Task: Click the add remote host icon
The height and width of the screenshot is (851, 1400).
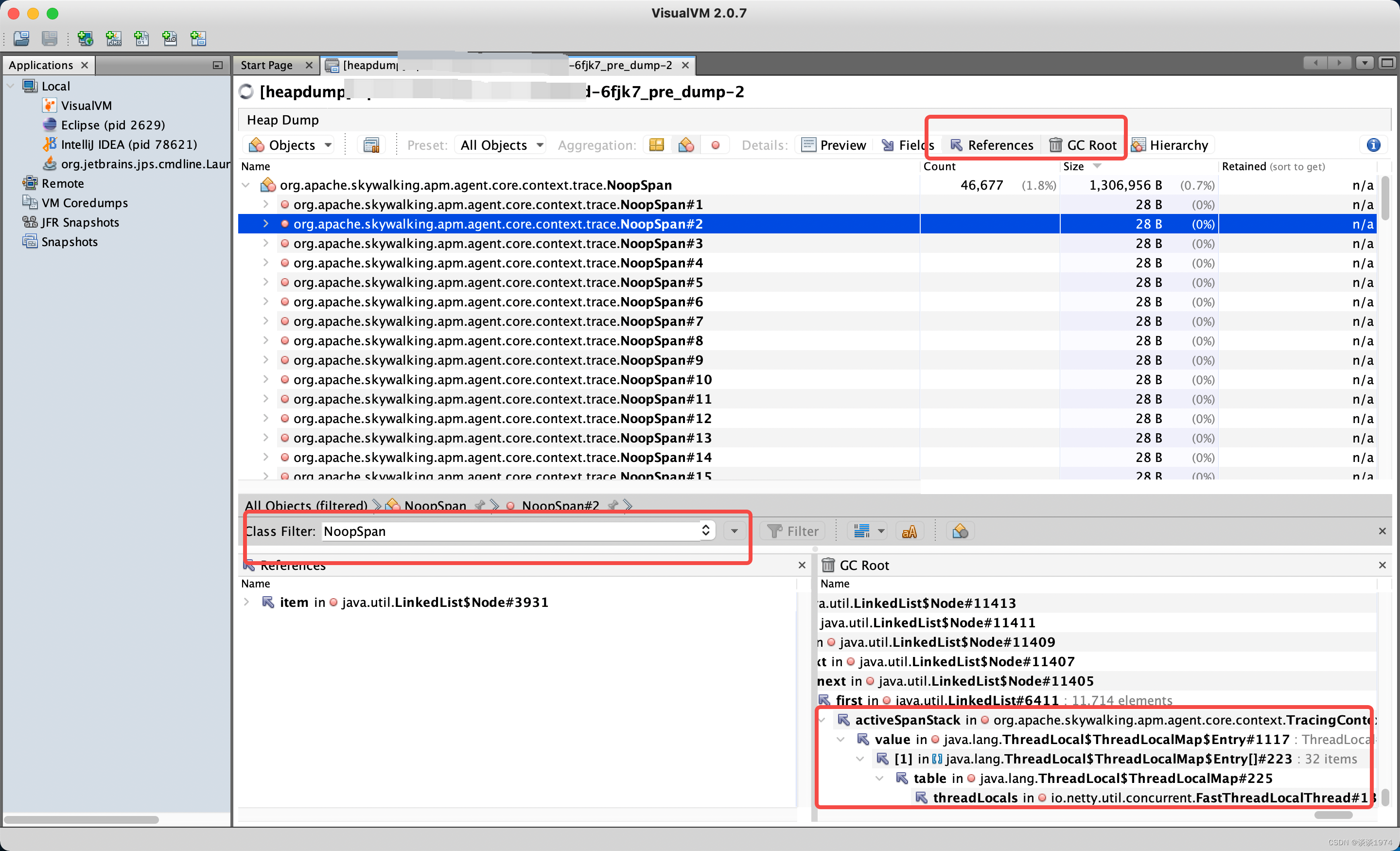Action: 85,38
